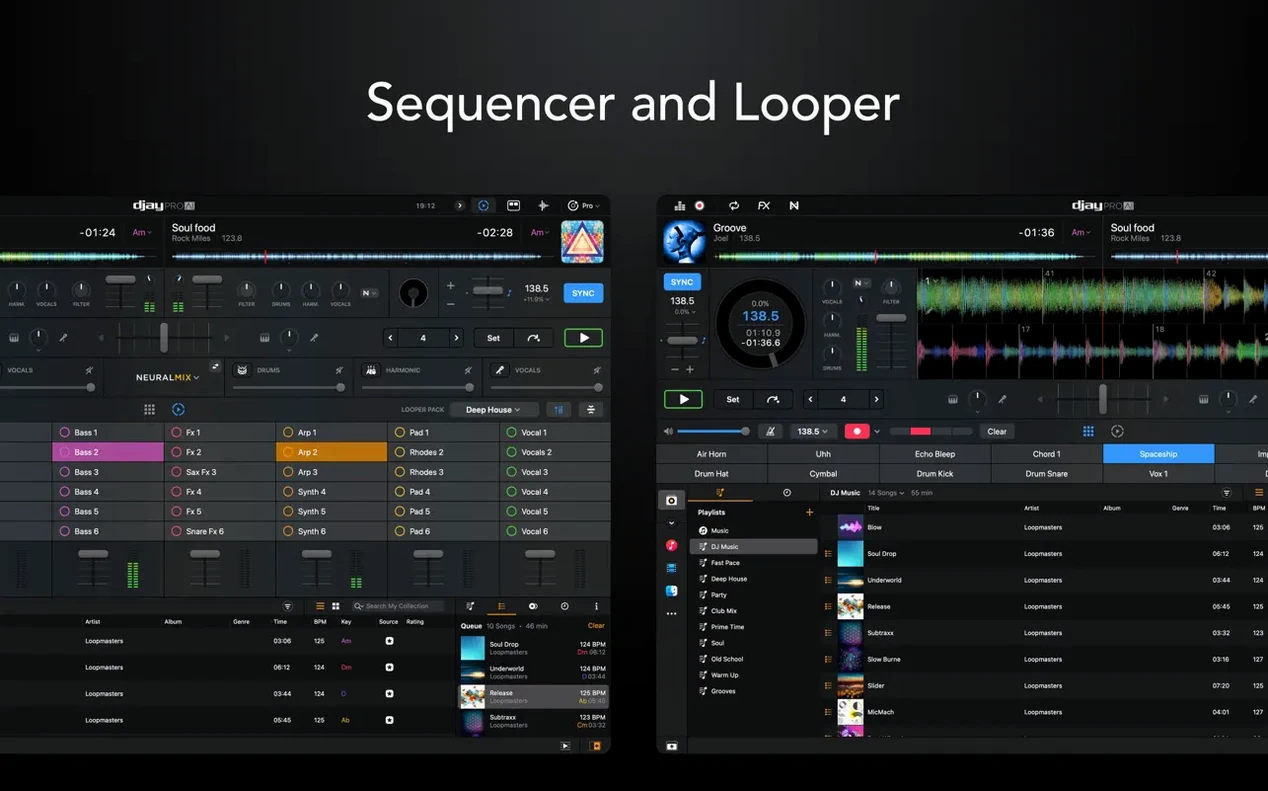Toggle SYNC on the Groove deck
This screenshot has width=1268, height=791.
pyautogui.click(x=682, y=282)
